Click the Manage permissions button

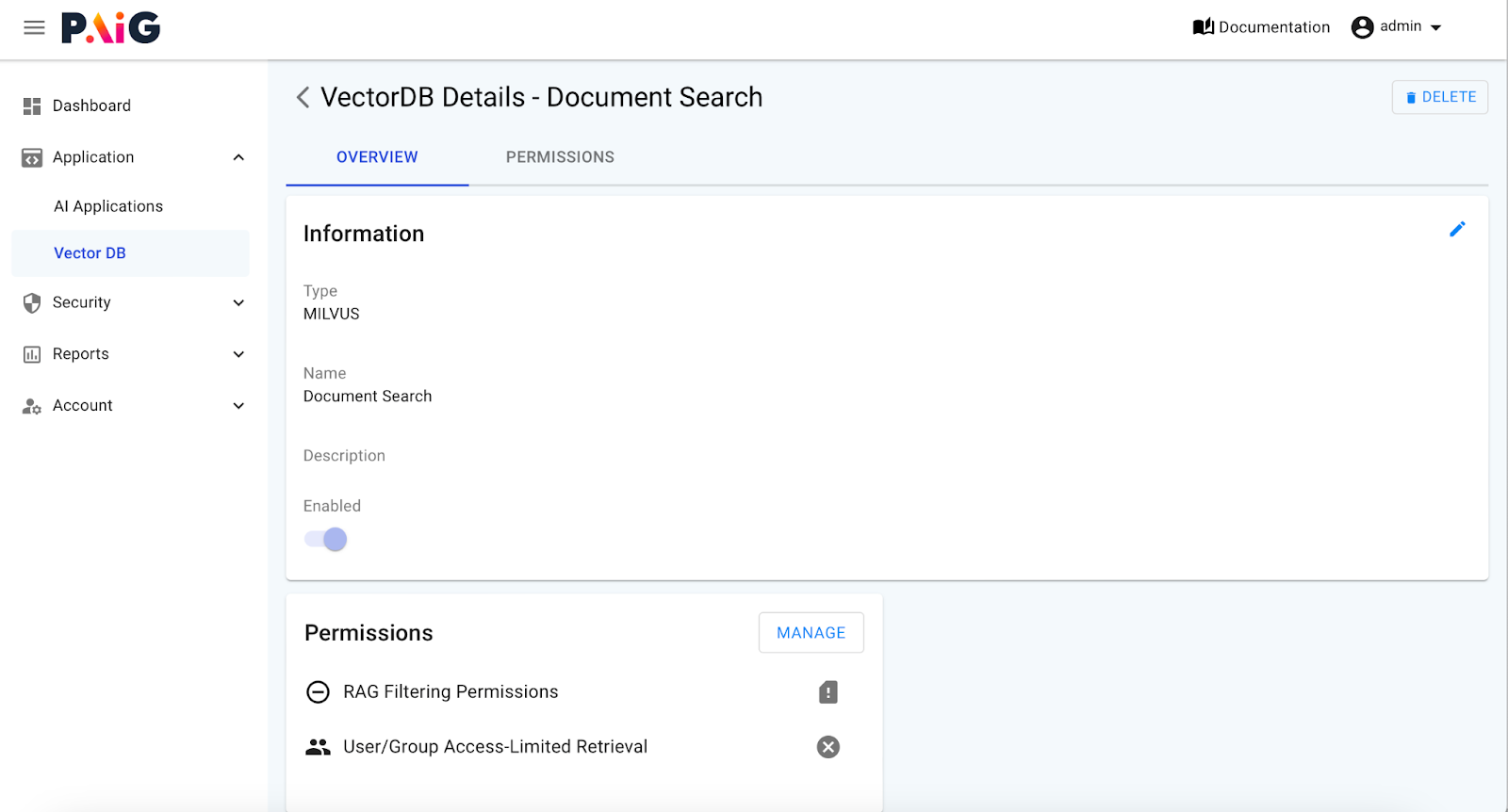pos(811,633)
